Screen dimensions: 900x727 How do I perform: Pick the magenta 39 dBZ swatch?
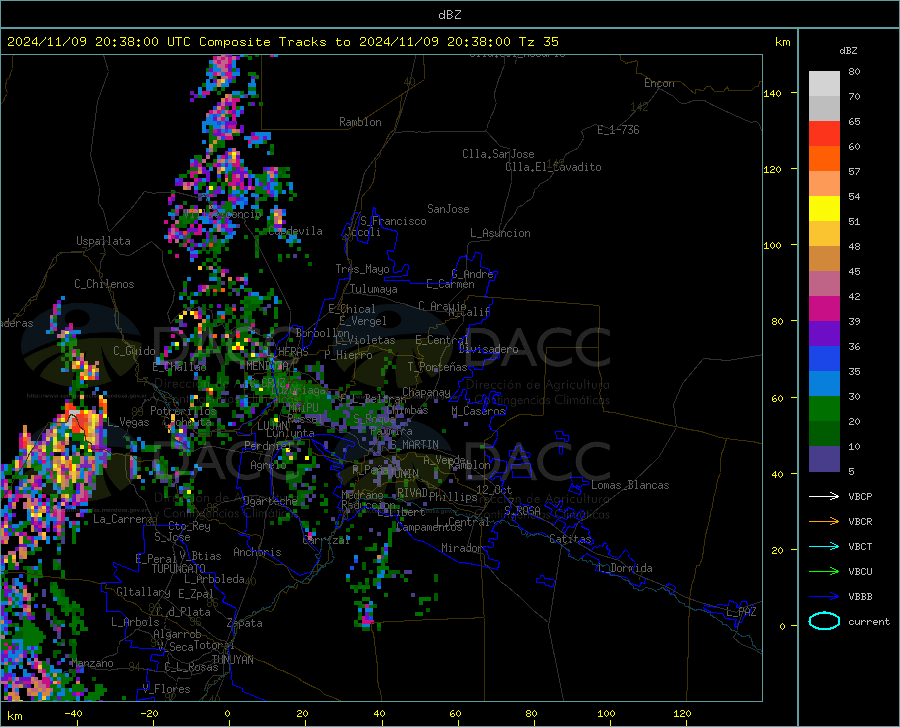(824, 309)
